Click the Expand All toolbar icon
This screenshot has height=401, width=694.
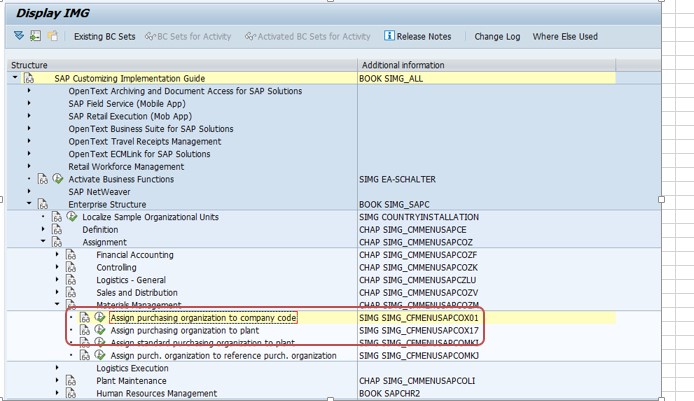pyautogui.click(x=19, y=35)
